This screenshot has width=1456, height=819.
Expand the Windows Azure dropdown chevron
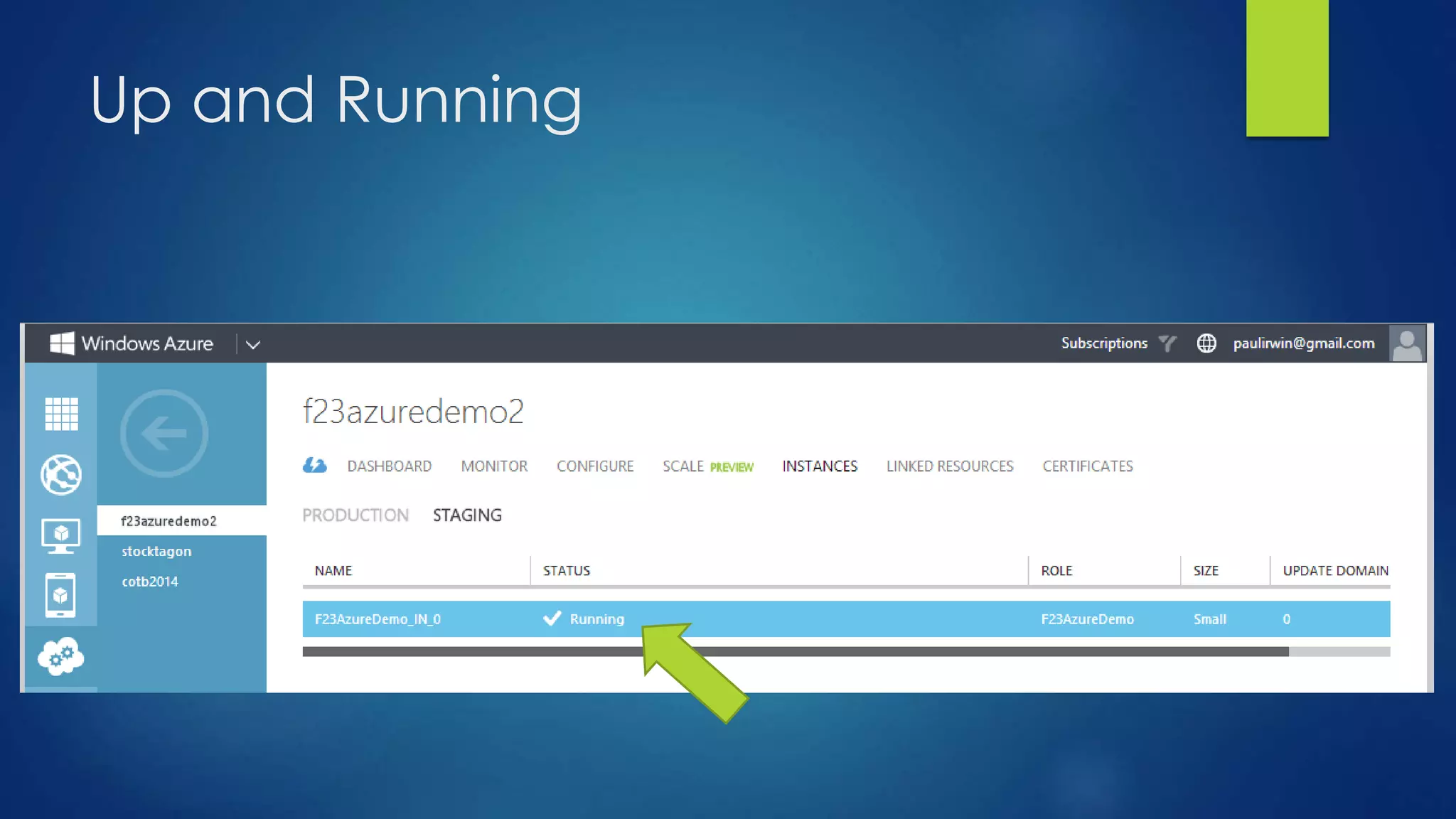click(253, 345)
